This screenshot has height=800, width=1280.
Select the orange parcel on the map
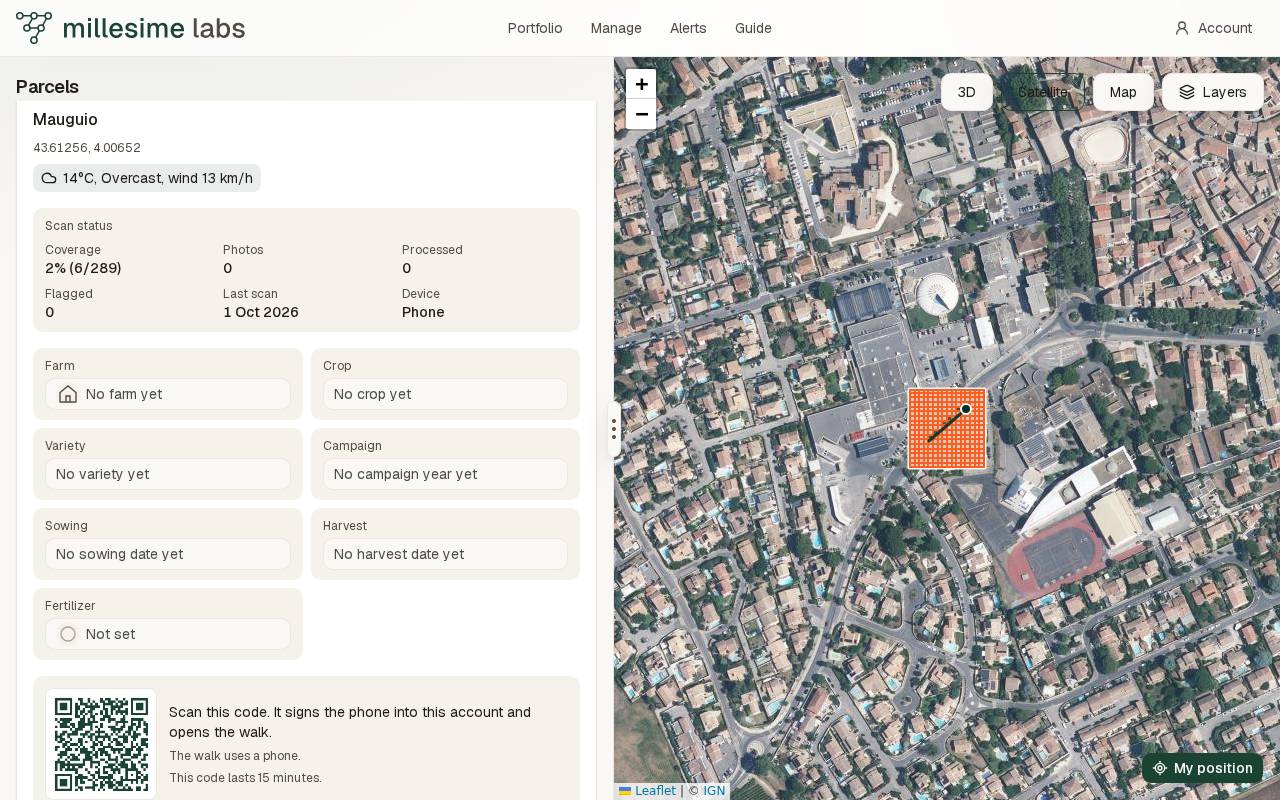pyautogui.click(x=947, y=428)
